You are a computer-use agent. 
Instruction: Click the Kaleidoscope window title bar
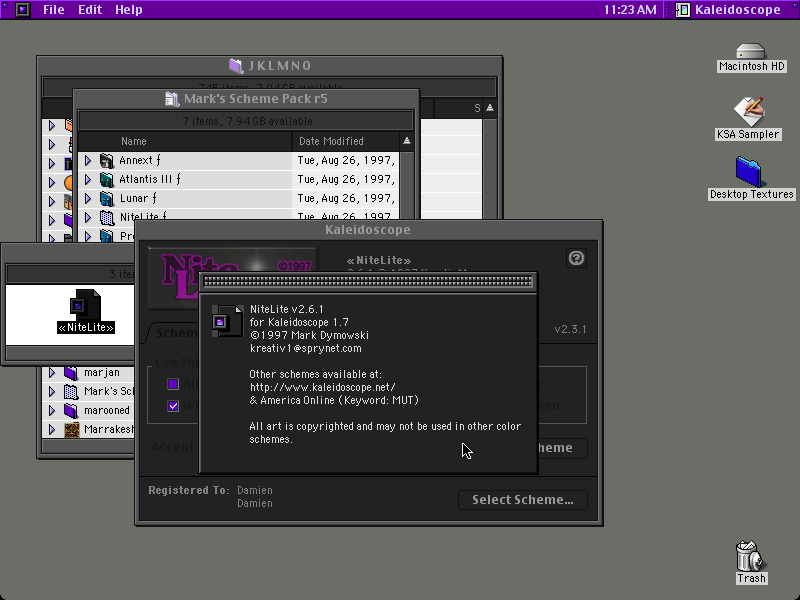(368, 230)
